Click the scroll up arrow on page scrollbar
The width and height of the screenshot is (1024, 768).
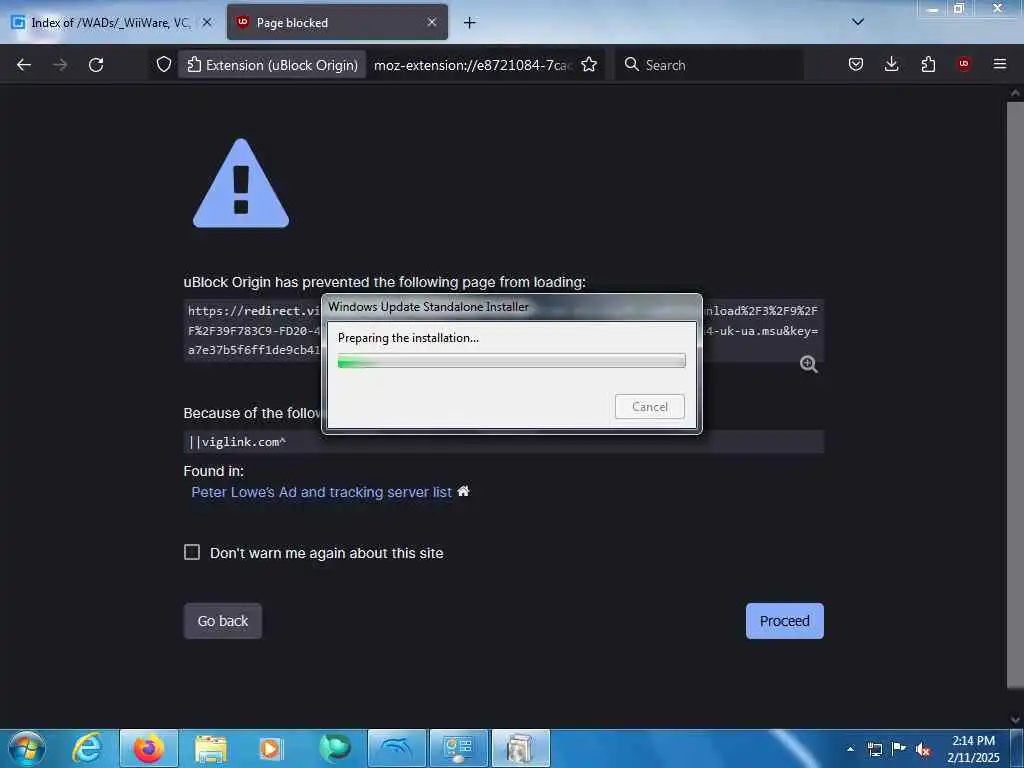pos(1015,93)
